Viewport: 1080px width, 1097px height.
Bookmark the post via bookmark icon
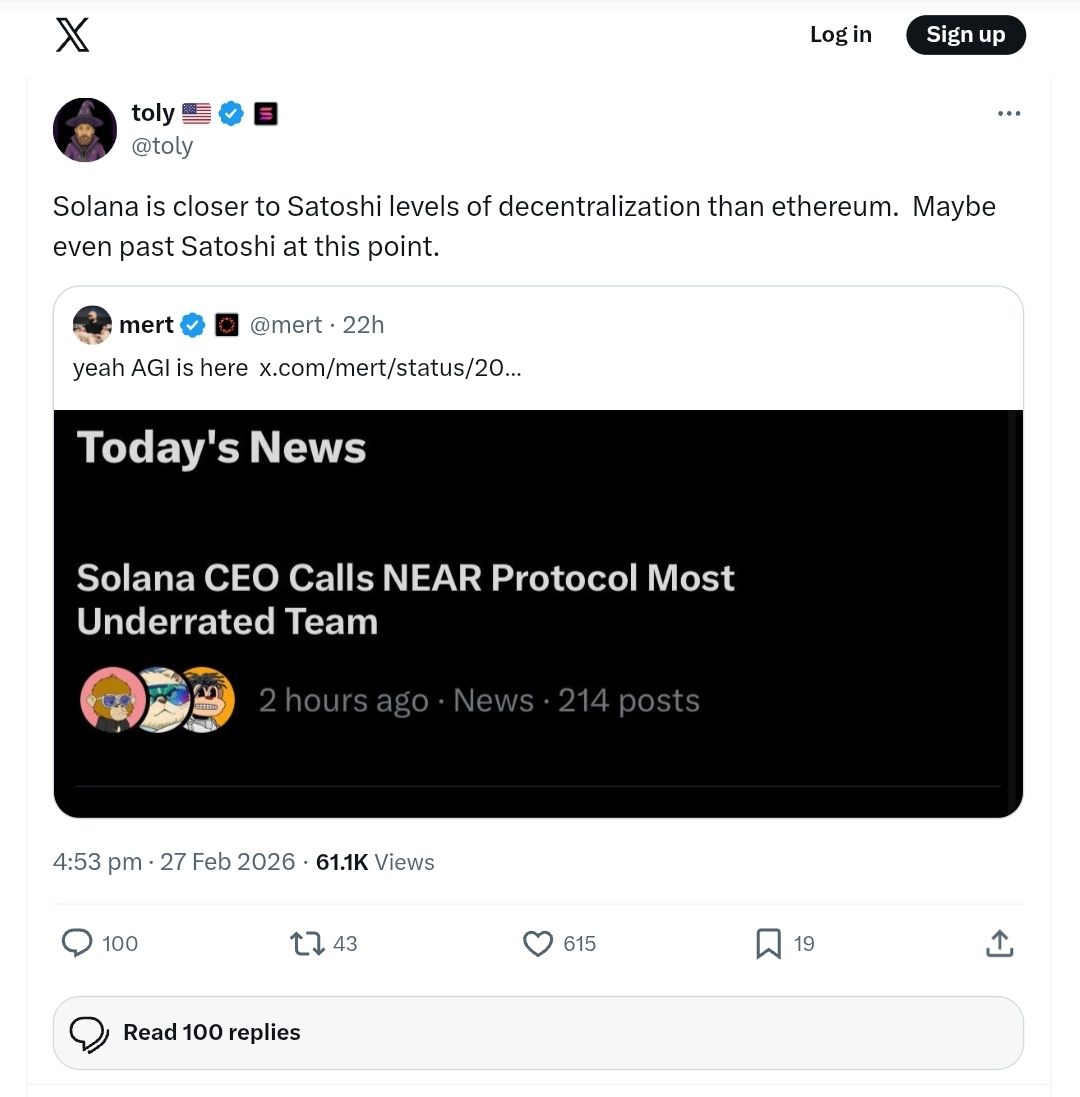[x=768, y=943]
